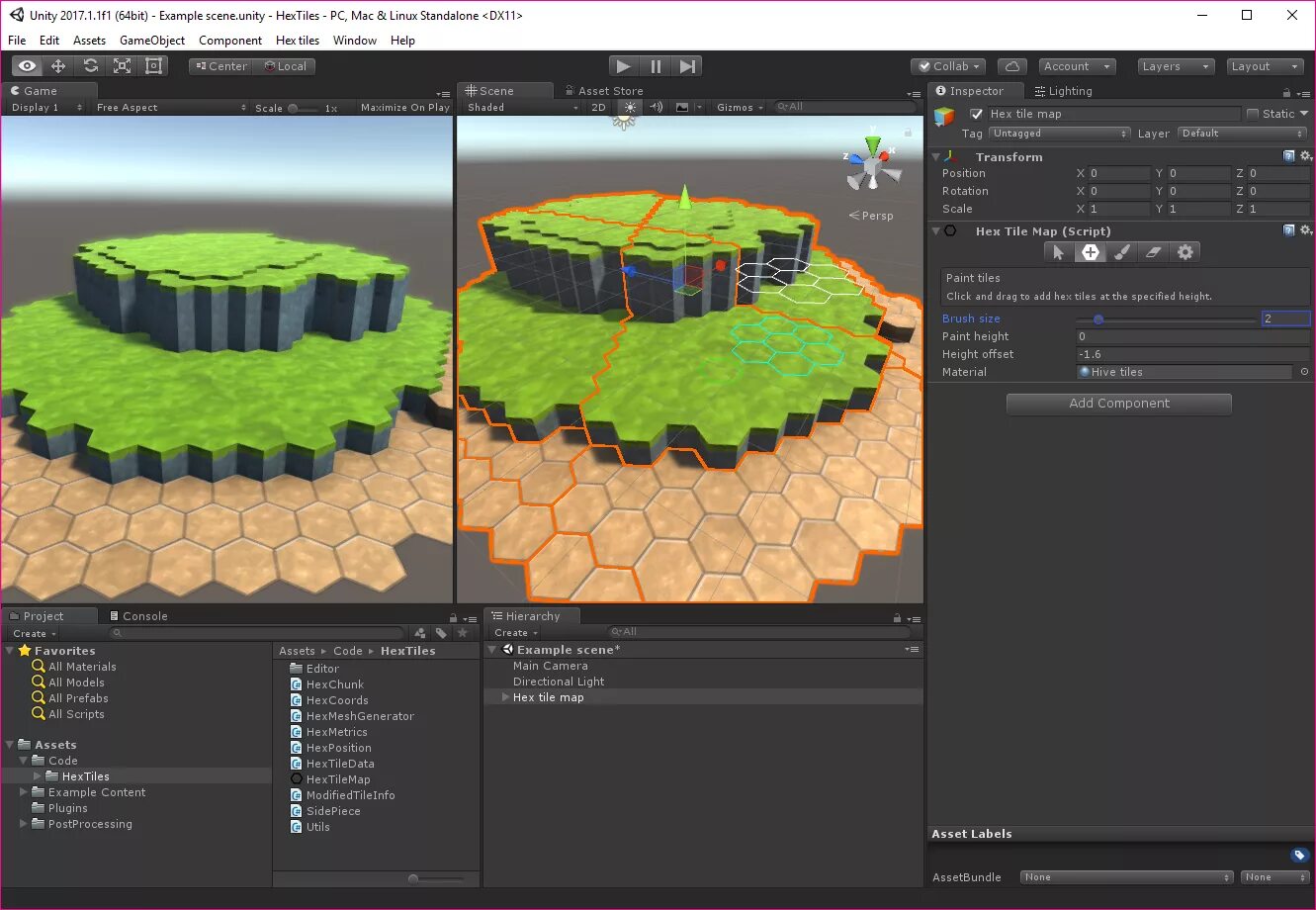Toggle scene audio speaker button
The height and width of the screenshot is (910, 1316).
coord(656,107)
